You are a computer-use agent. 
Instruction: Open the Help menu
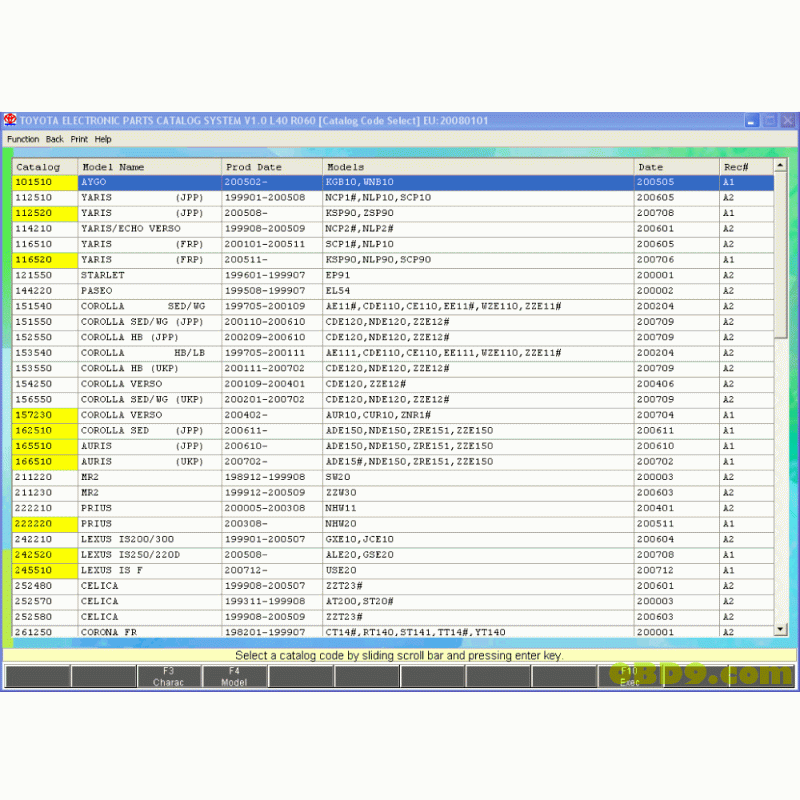point(103,139)
